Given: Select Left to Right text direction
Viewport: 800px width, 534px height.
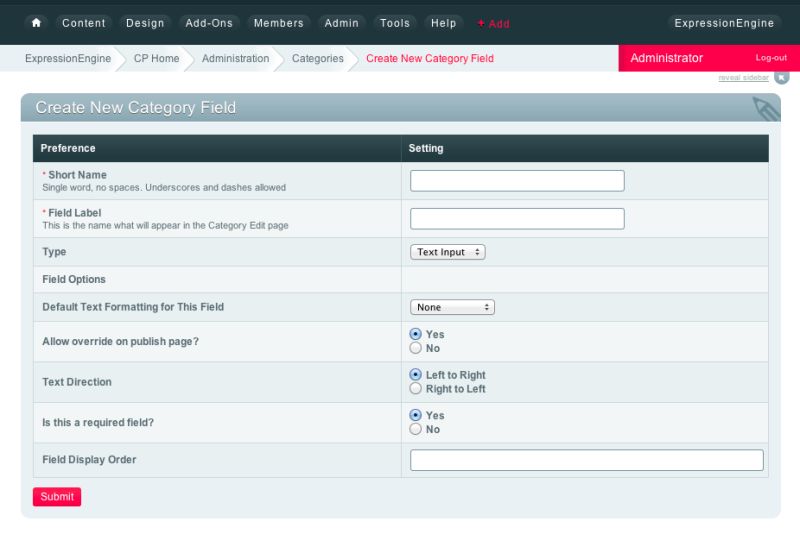Looking at the screenshot, I should pyautogui.click(x=415, y=374).
